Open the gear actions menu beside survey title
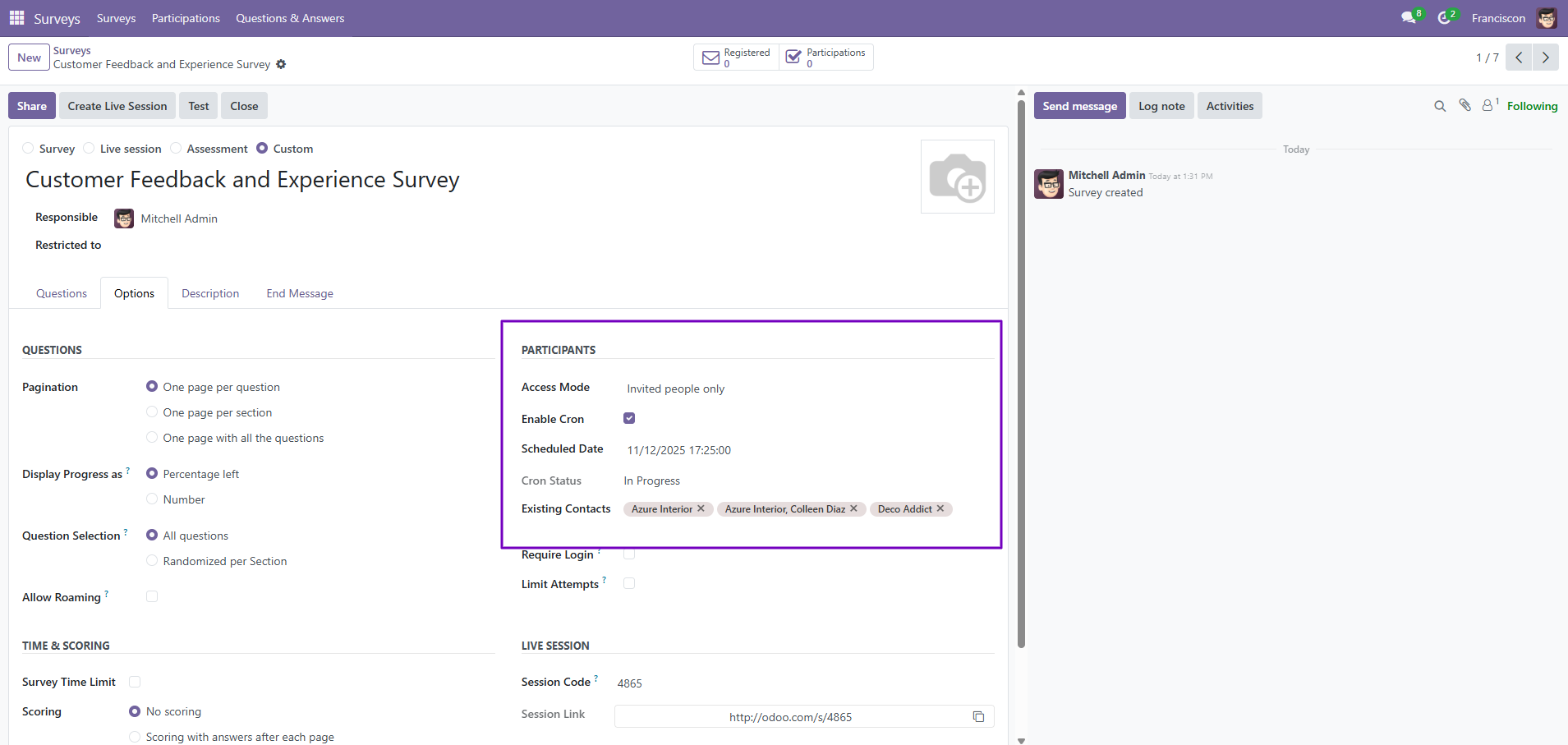1568x745 pixels. 281,64
